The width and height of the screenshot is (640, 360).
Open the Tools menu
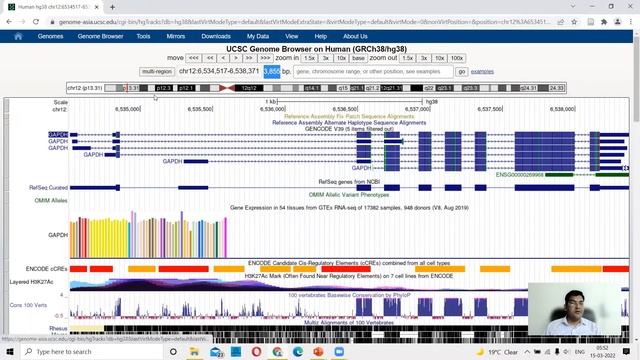(x=143, y=36)
